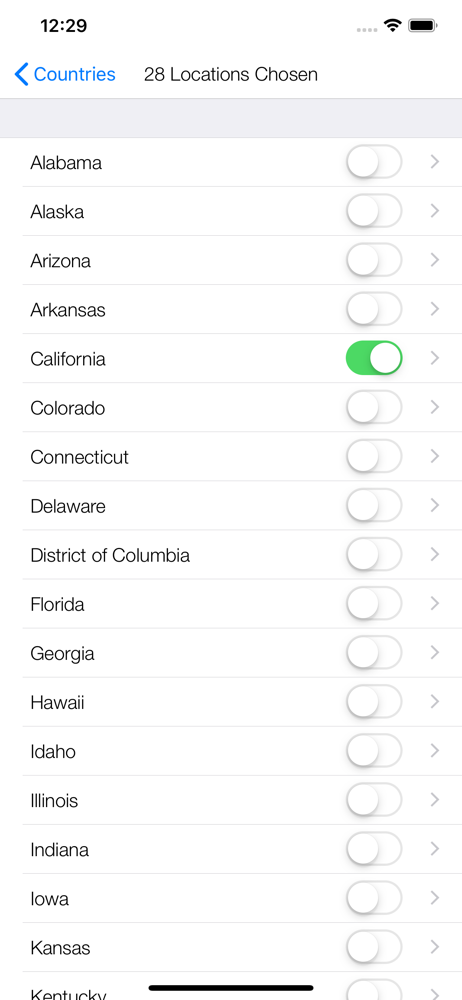The width and height of the screenshot is (462, 1000).
Task: Open Florida disclosure chevron
Action: click(435, 603)
